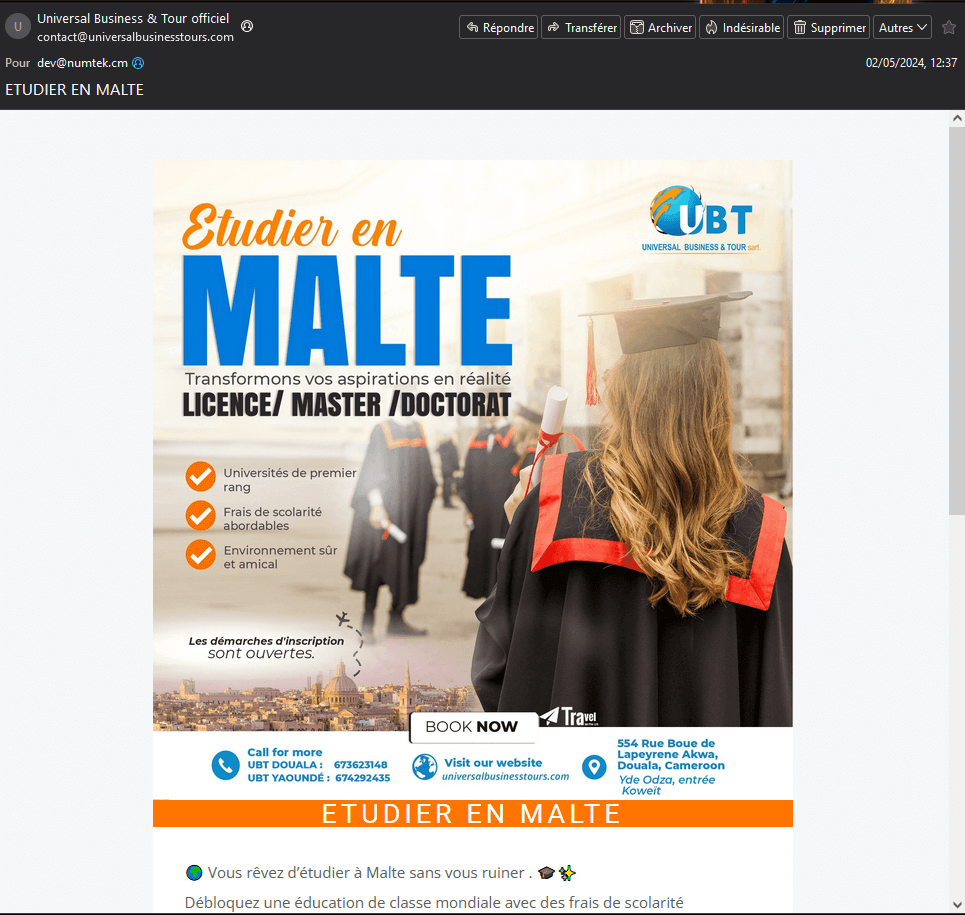
Task: Click the sender's avatar circle
Action: pyautogui.click(x=18, y=27)
